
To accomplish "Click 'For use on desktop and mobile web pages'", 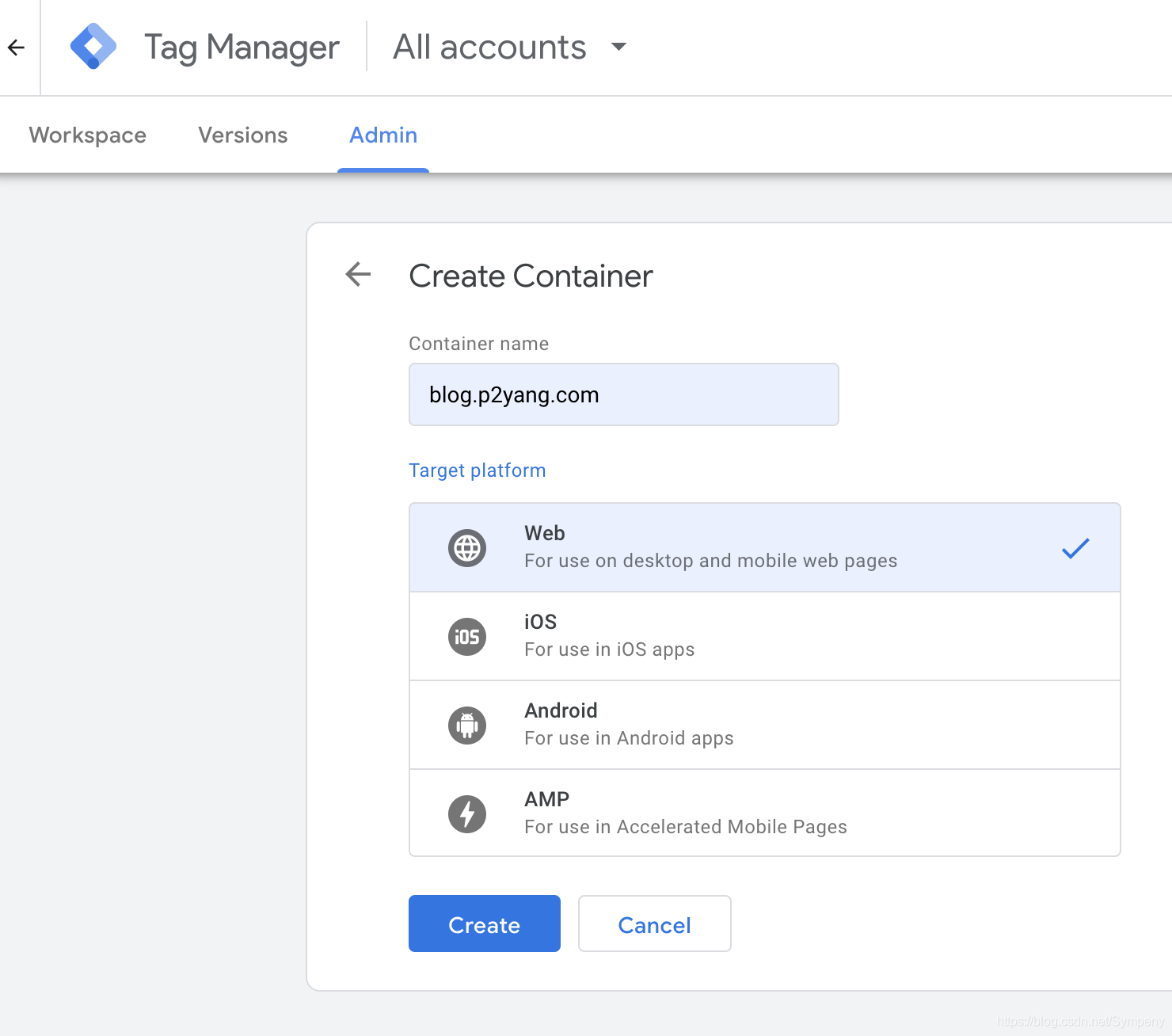I will coord(711,561).
